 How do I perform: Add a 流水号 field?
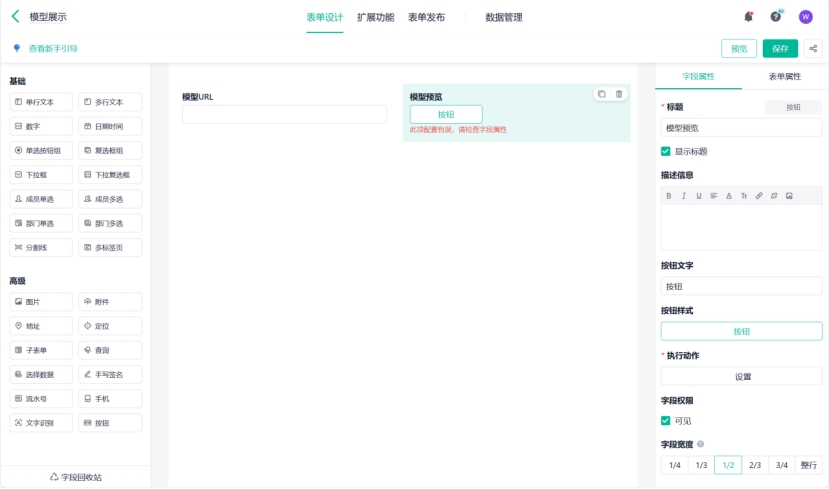pyautogui.click(x=41, y=399)
